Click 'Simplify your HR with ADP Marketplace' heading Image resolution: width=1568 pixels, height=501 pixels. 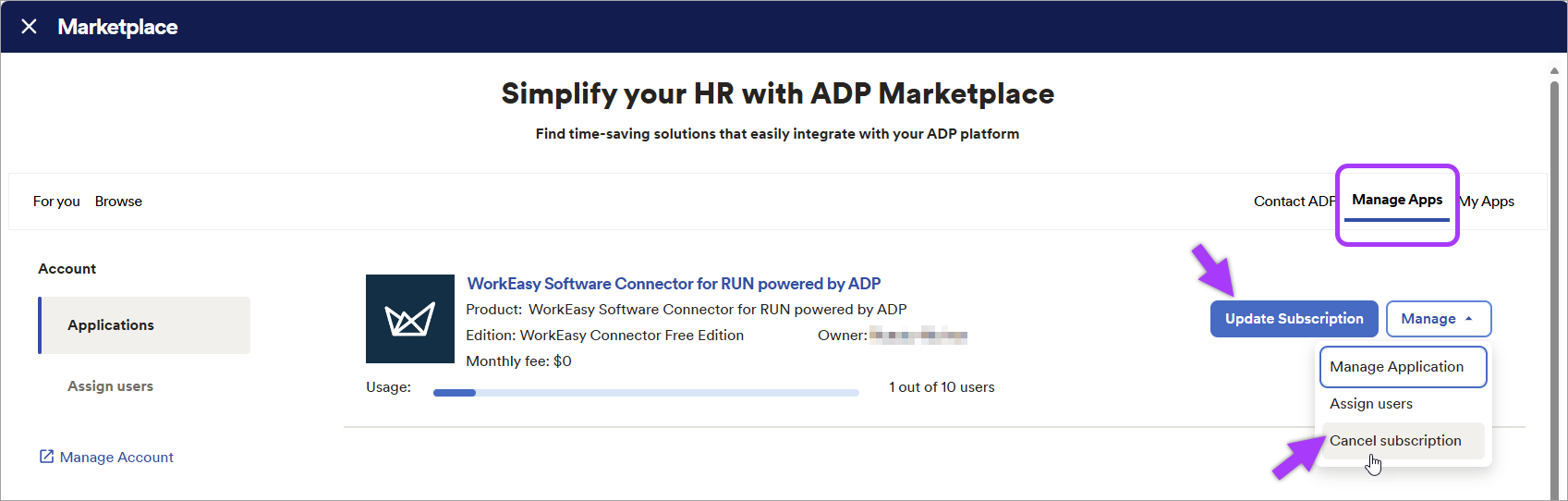click(778, 93)
